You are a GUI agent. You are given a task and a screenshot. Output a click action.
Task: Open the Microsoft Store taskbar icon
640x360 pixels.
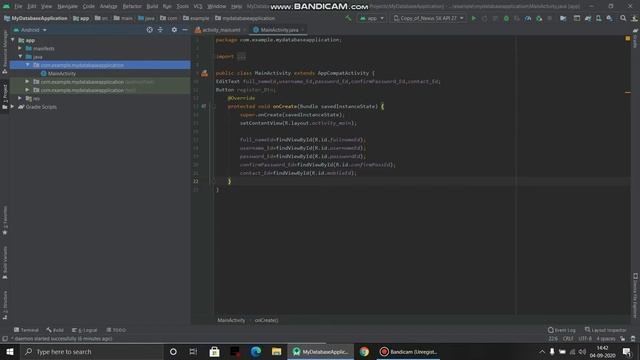click(x=214, y=351)
